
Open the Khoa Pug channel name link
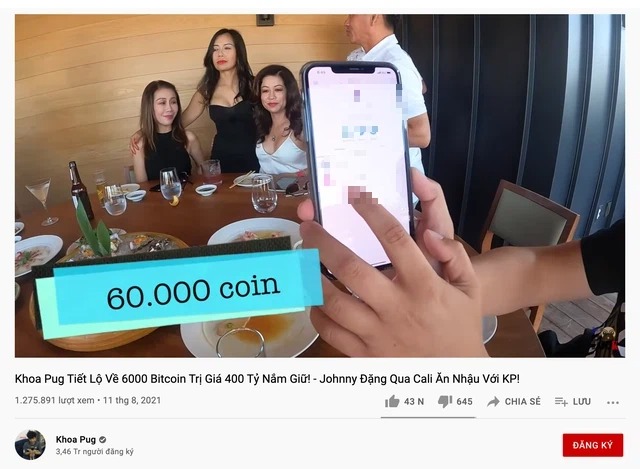[x=76, y=440]
